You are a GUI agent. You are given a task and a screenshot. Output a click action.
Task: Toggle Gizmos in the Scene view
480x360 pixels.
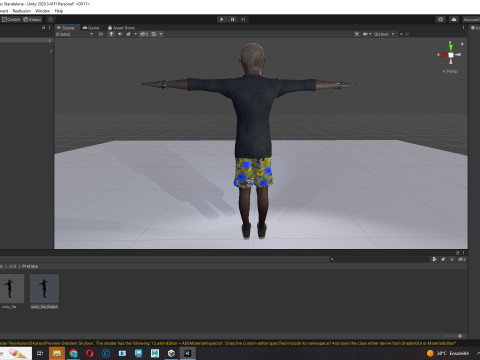point(381,34)
